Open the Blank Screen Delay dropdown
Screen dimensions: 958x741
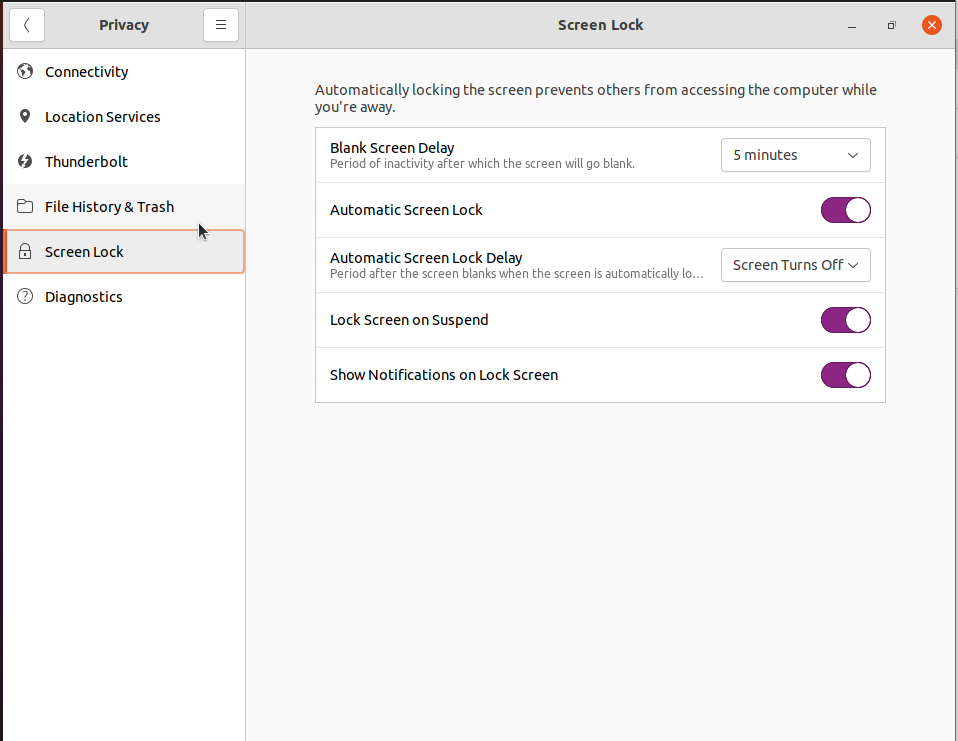coord(795,155)
